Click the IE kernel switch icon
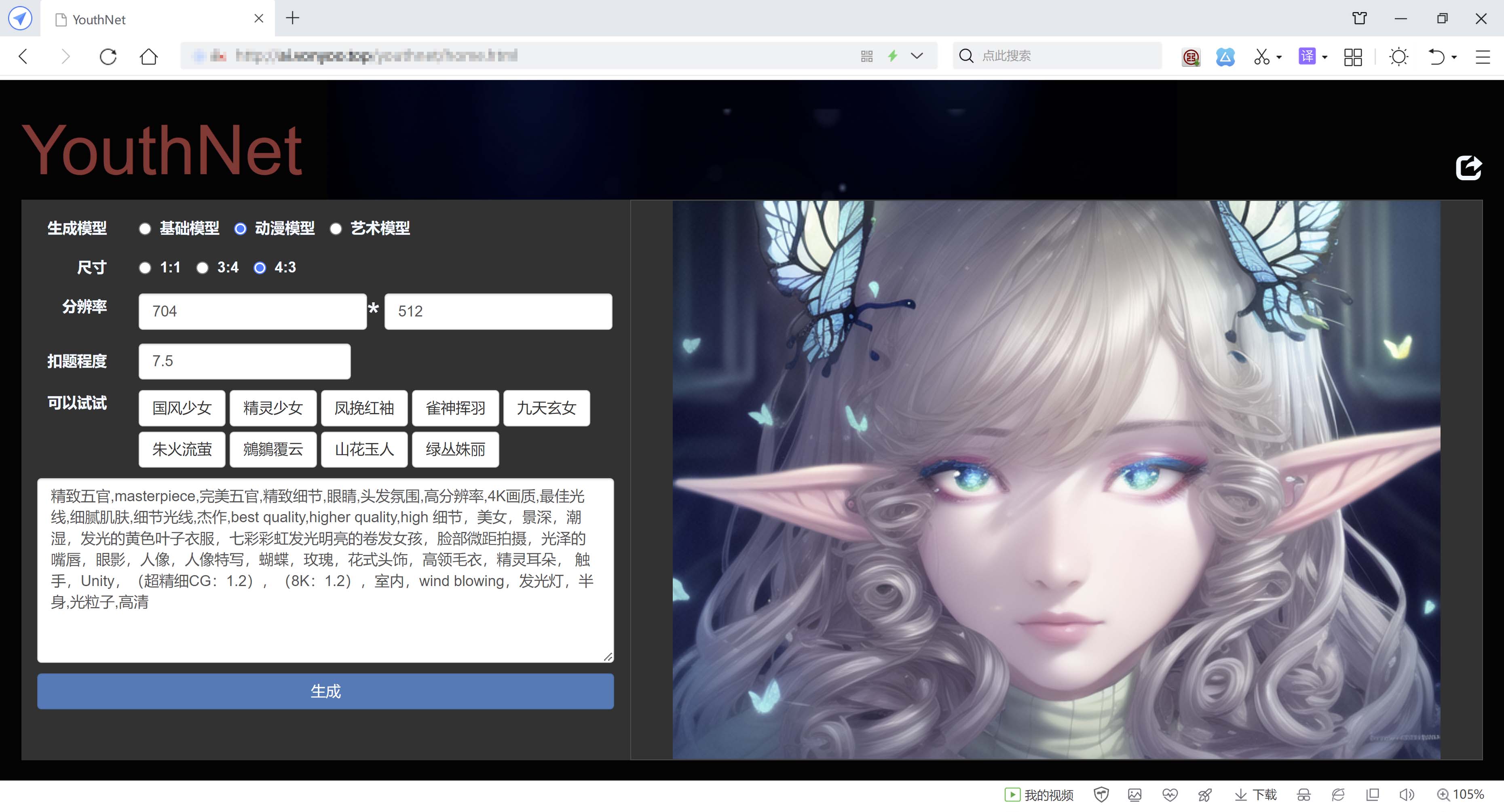 1337,795
